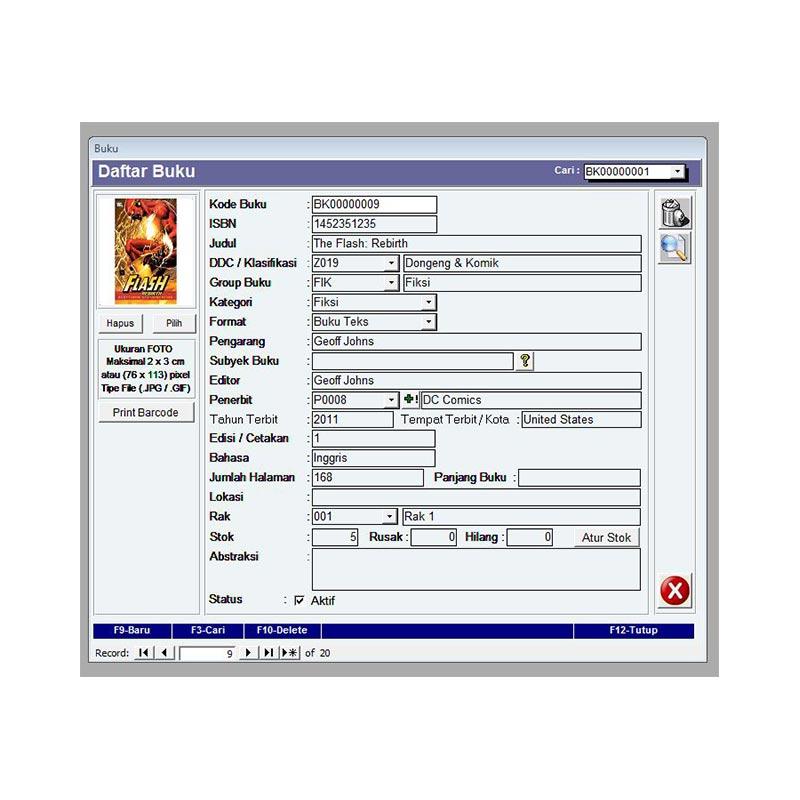Go to last record arrow
800x800 pixels.
[x=268, y=653]
